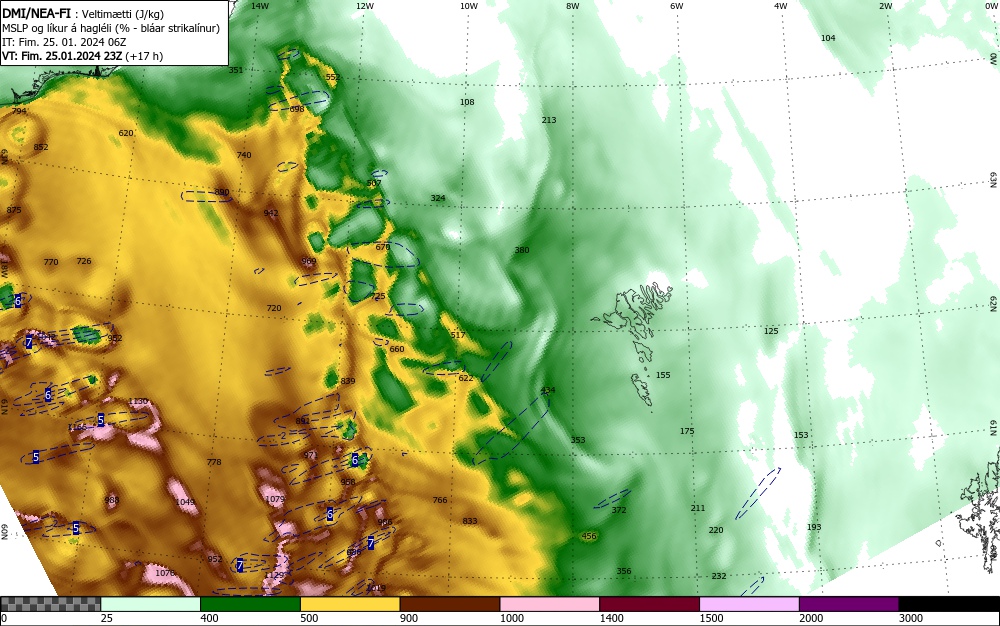The image size is (1000, 626).
Task: Click the 'DMI/NEA-FI' title text
Action: [36, 13]
